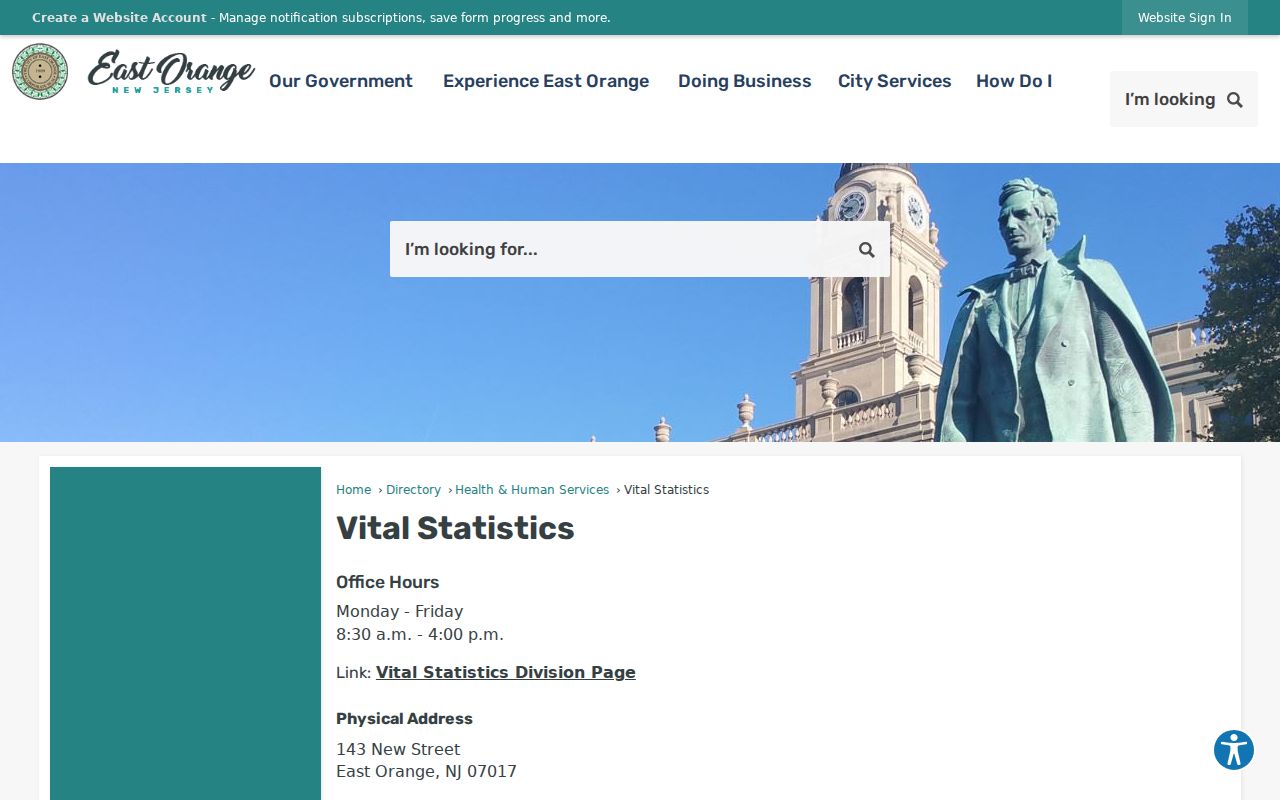Image resolution: width=1280 pixels, height=800 pixels.
Task: Open the Doing Business menu
Action: point(745,81)
